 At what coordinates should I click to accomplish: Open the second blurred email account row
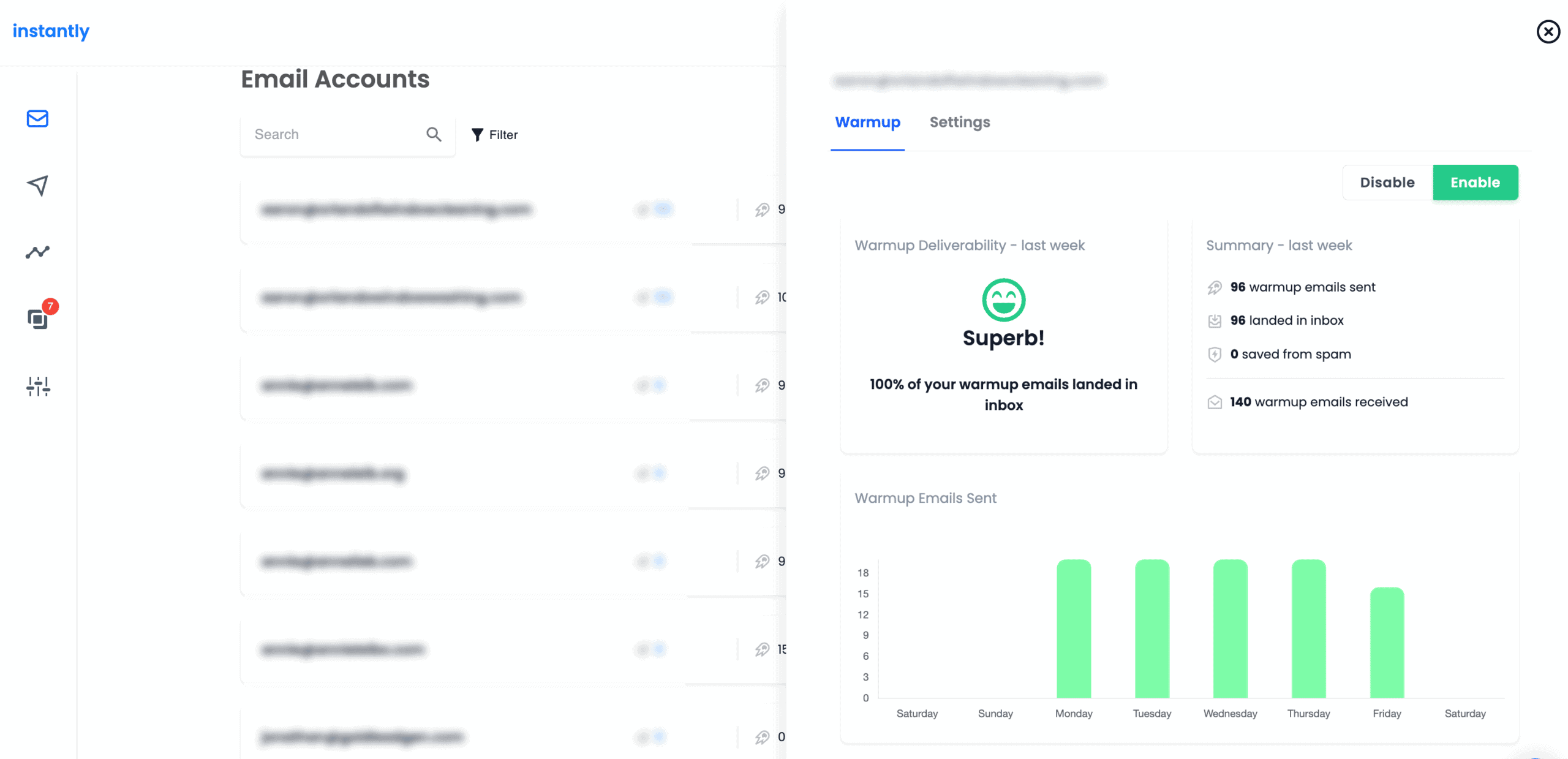pyautogui.click(x=513, y=297)
